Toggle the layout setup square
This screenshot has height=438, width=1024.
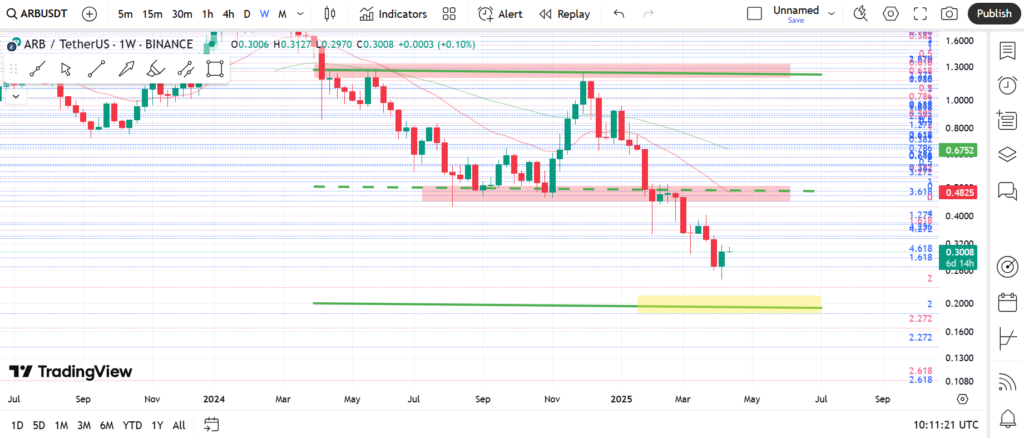[x=756, y=14]
